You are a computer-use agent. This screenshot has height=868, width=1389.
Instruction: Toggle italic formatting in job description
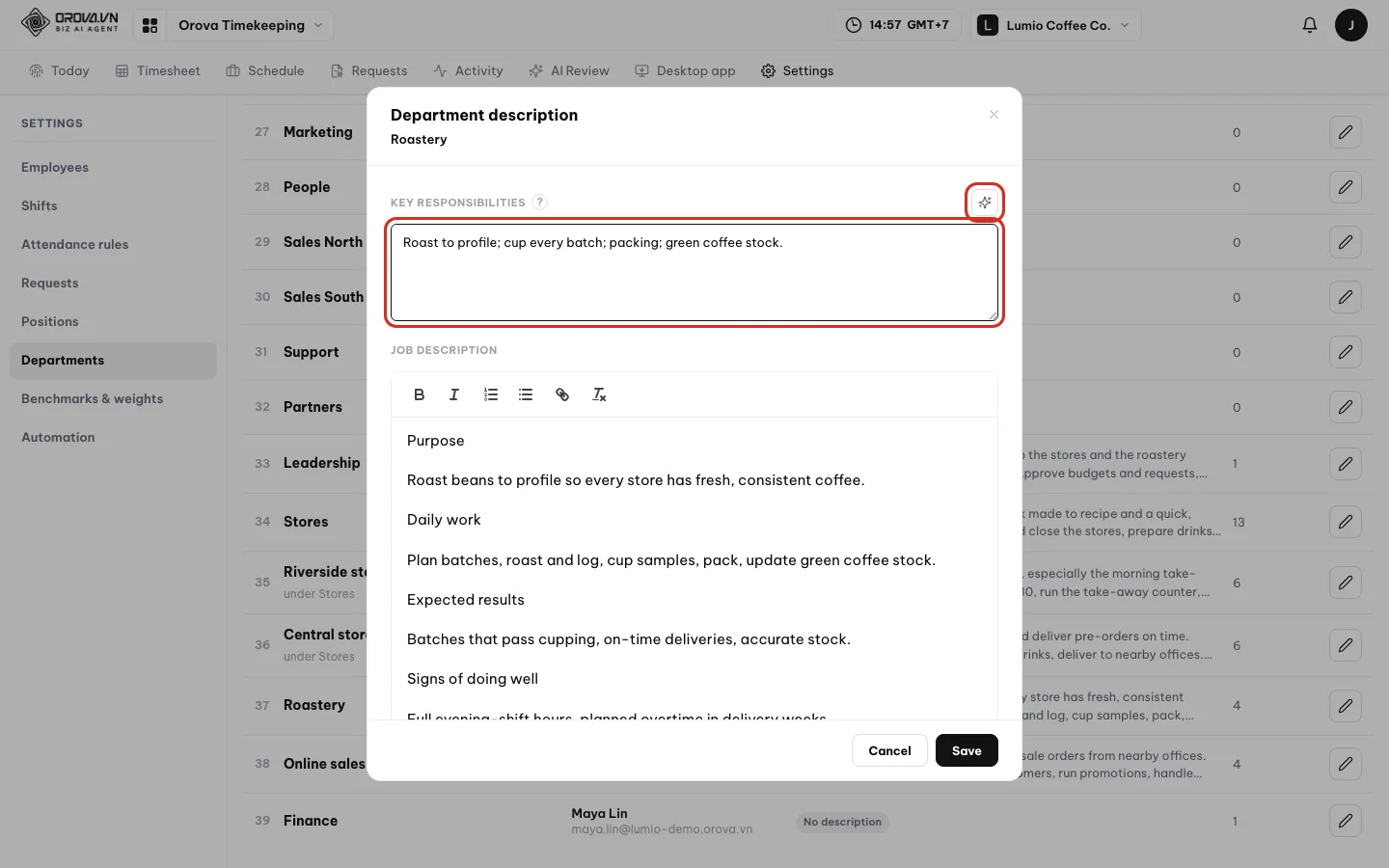click(454, 394)
